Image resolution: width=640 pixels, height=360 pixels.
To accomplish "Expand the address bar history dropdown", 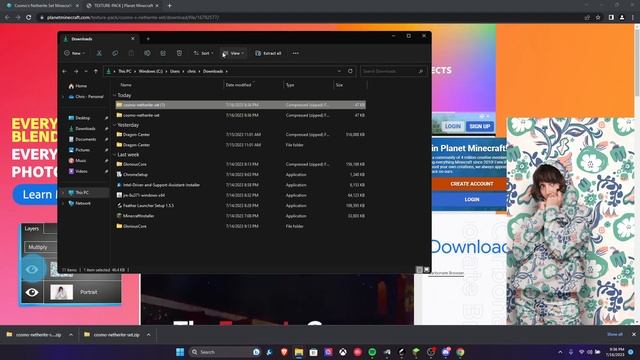I will 339,71.
